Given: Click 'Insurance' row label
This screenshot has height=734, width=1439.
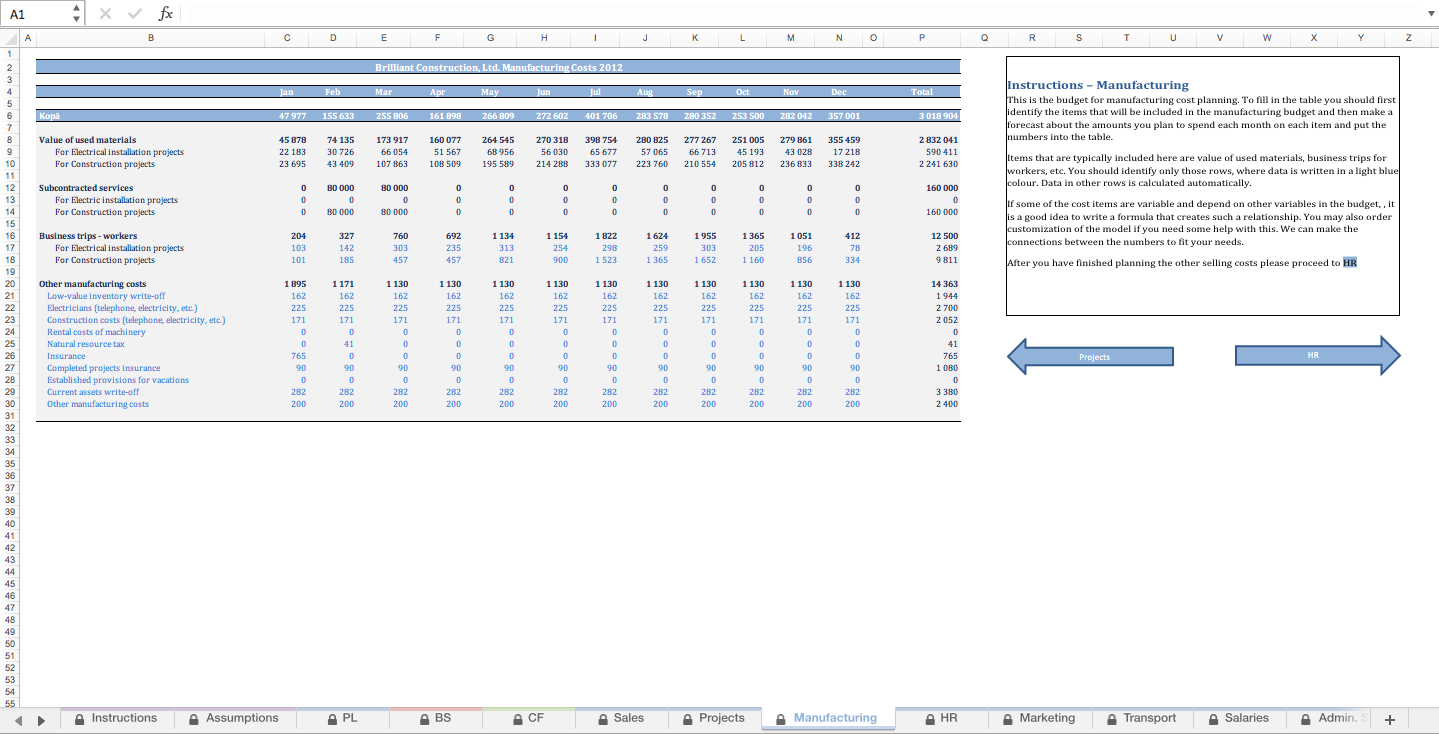Looking at the screenshot, I should click(x=66, y=356).
